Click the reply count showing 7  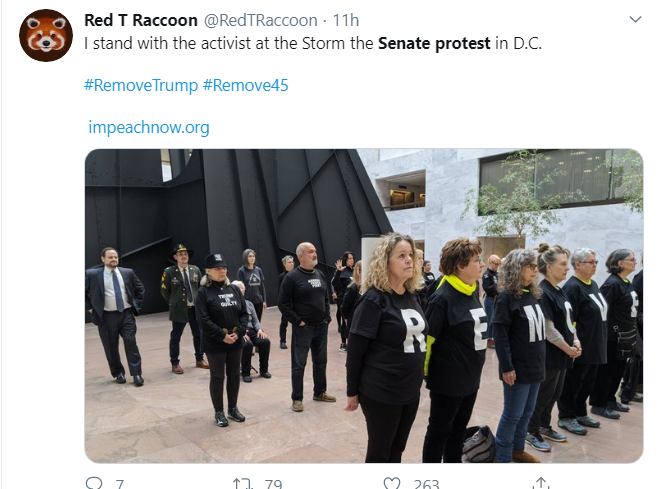click(120, 484)
